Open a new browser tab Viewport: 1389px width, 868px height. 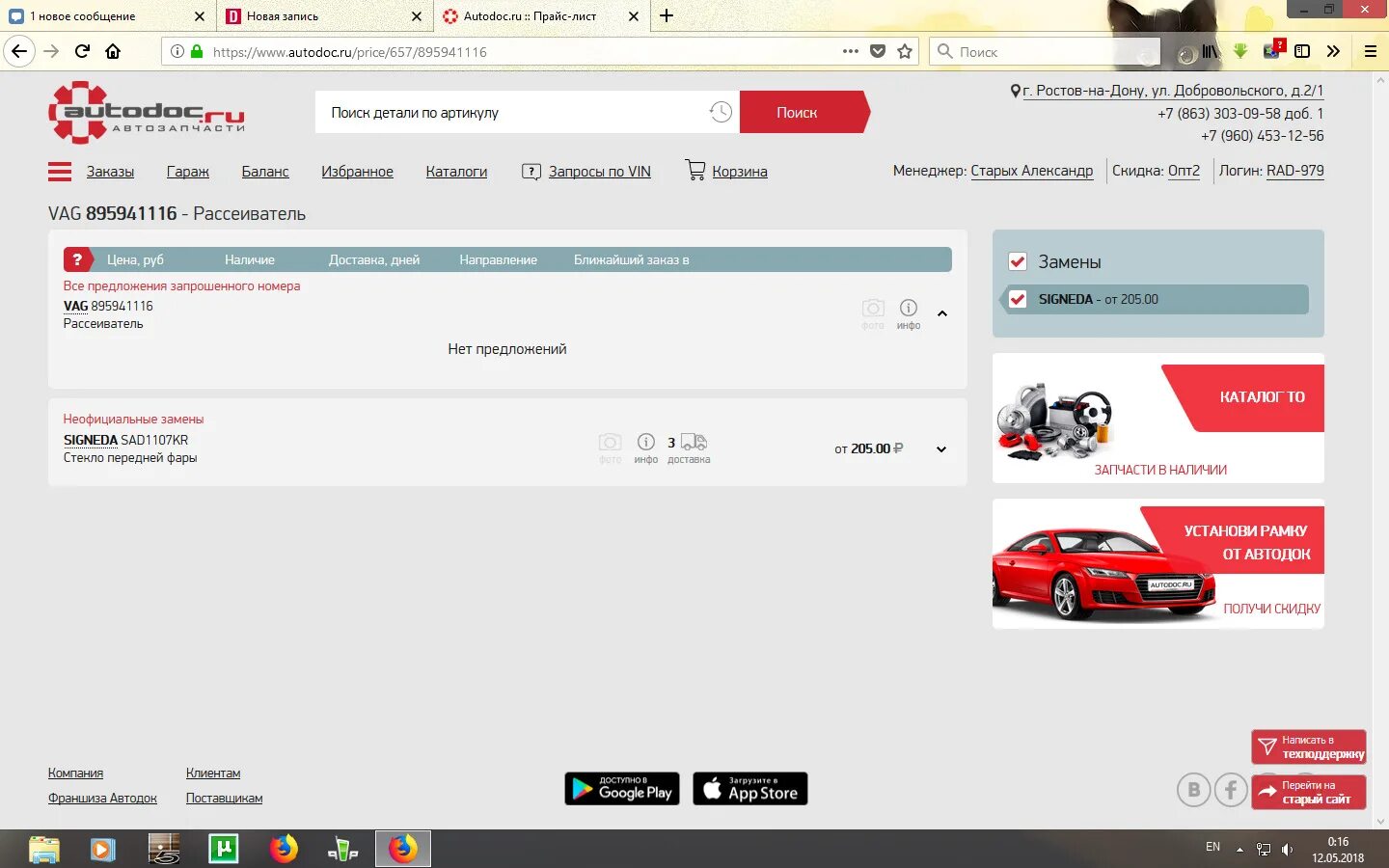[667, 15]
